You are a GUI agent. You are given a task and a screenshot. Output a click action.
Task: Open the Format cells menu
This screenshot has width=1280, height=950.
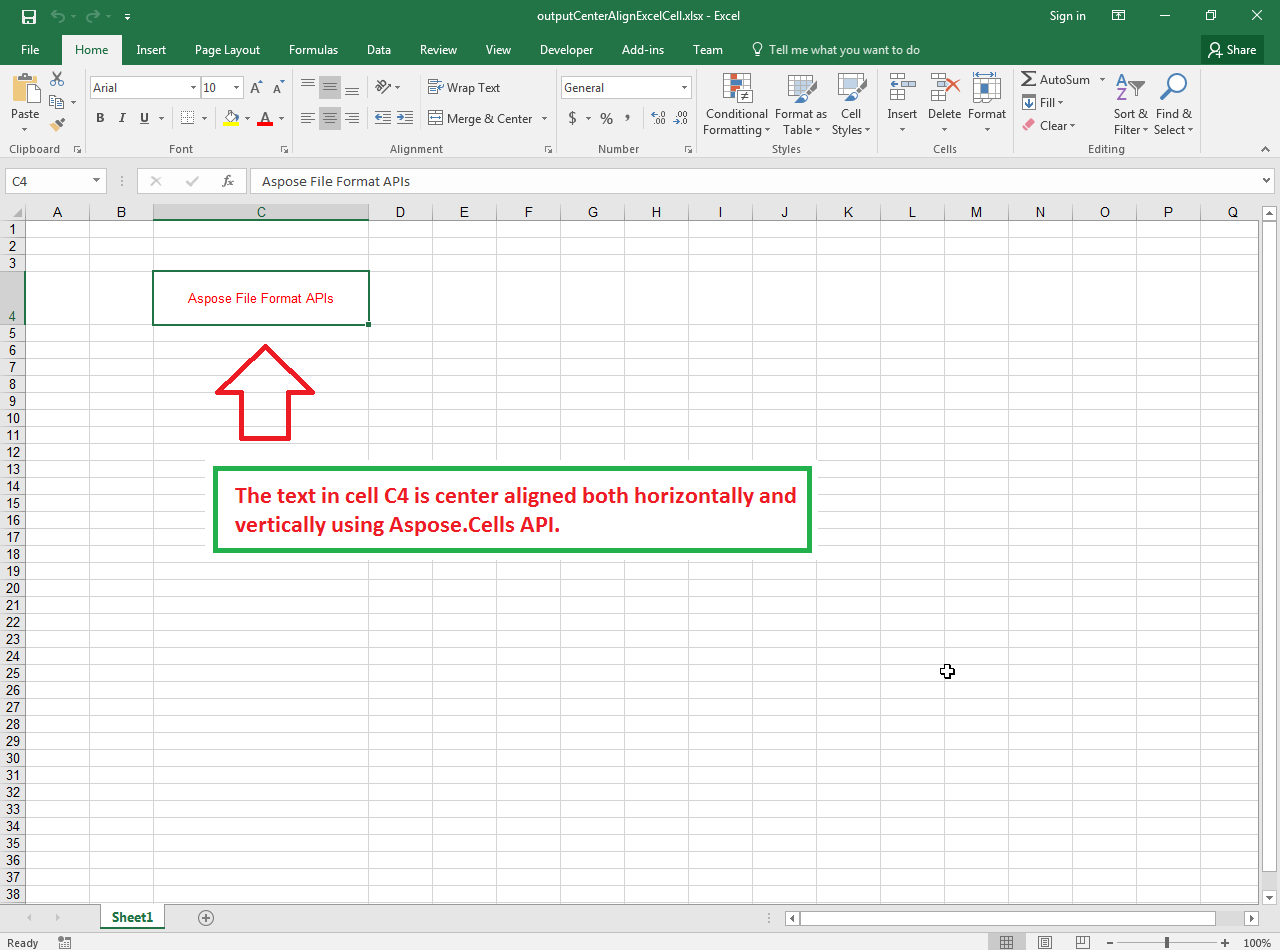pyautogui.click(x=986, y=104)
